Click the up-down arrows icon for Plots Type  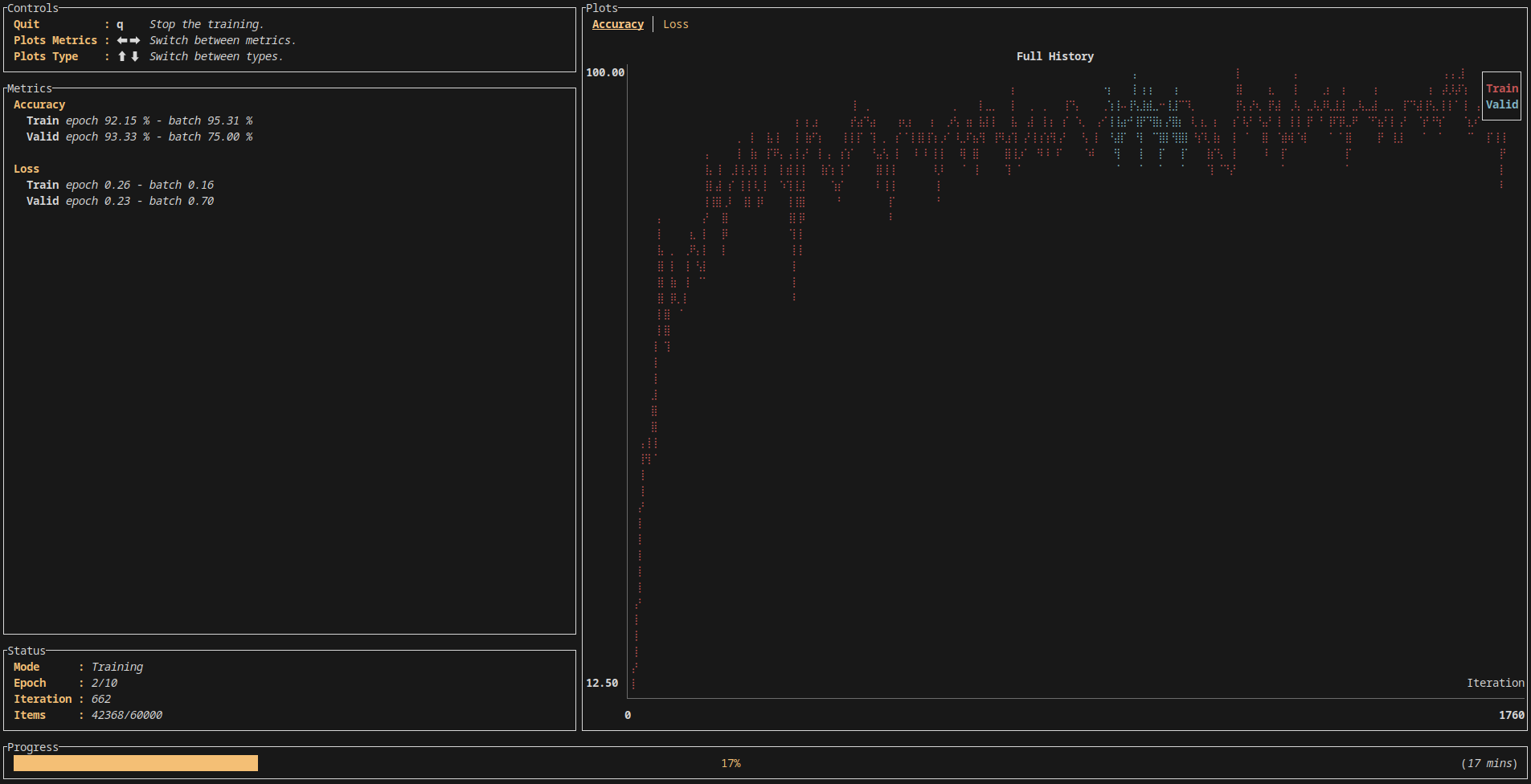128,56
